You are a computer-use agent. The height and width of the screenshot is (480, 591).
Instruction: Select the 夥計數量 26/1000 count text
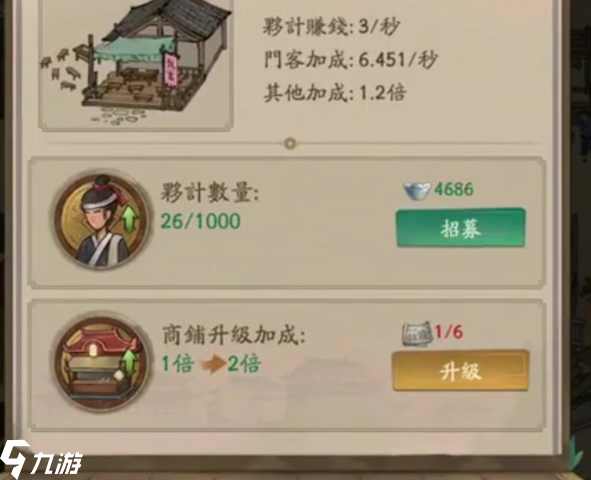coord(201,221)
